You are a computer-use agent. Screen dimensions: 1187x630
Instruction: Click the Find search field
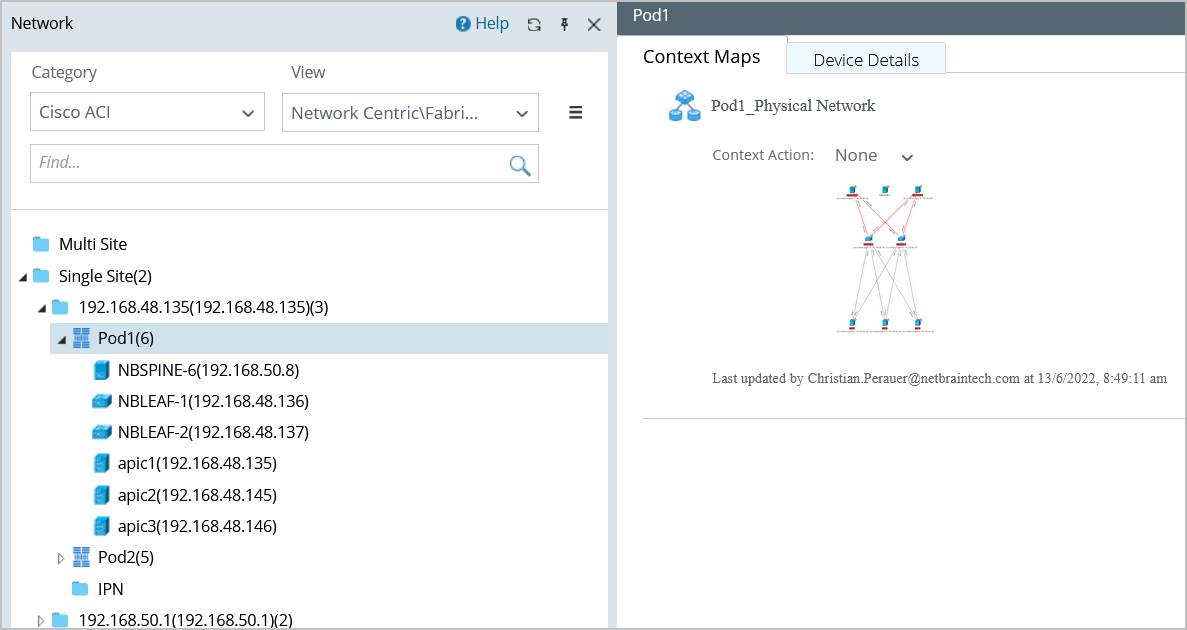click(x=270, y=163)
